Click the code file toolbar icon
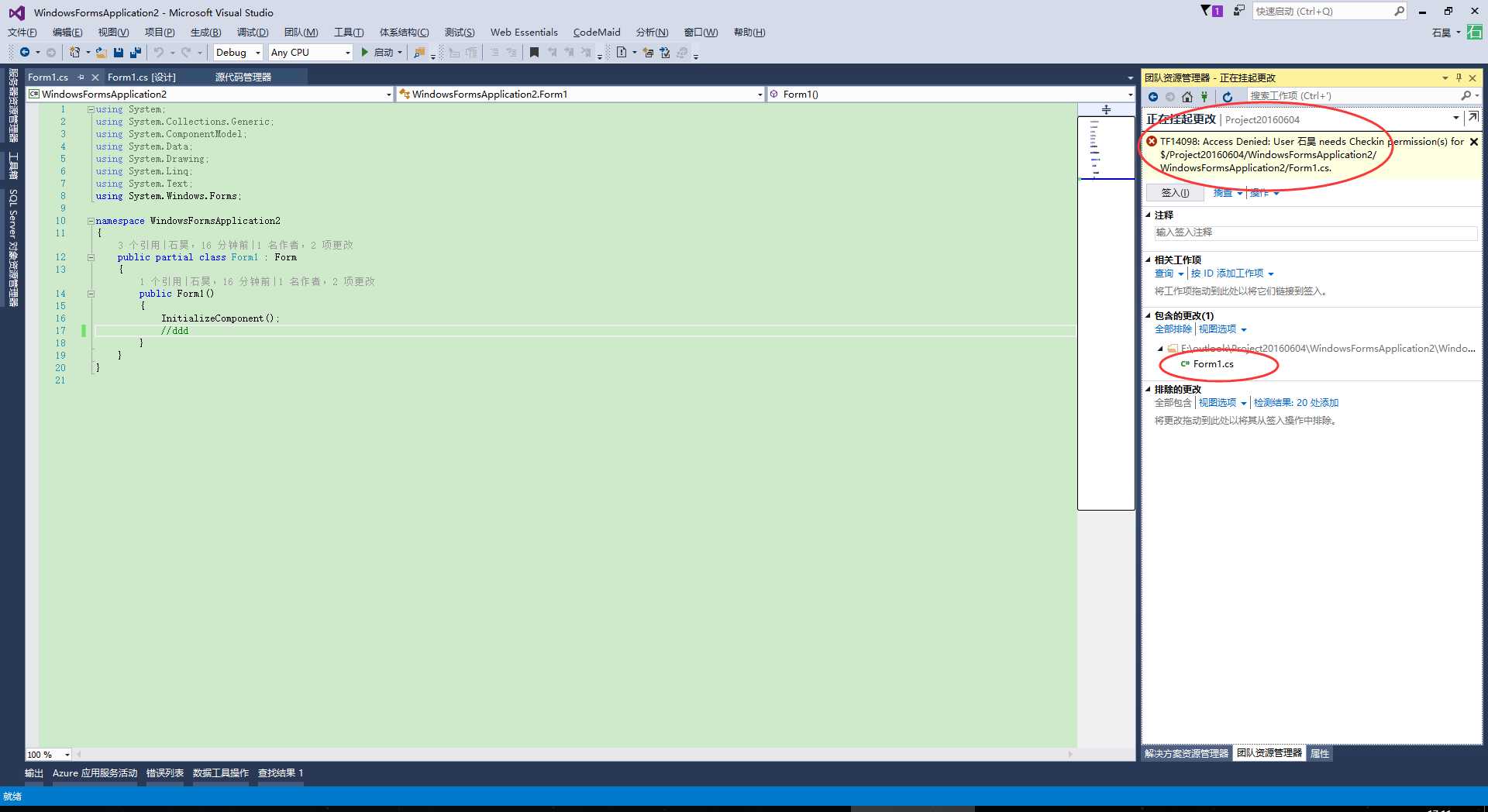 coord(622,52)
